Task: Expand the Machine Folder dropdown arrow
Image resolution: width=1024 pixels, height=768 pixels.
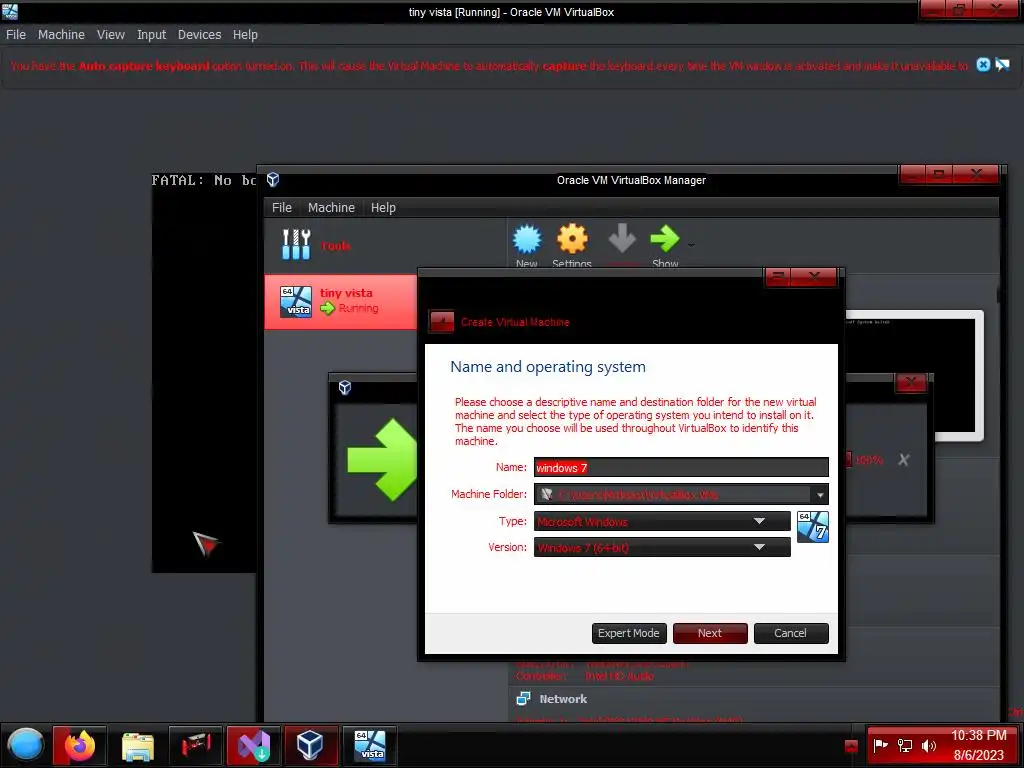Action: pos(820,495)
